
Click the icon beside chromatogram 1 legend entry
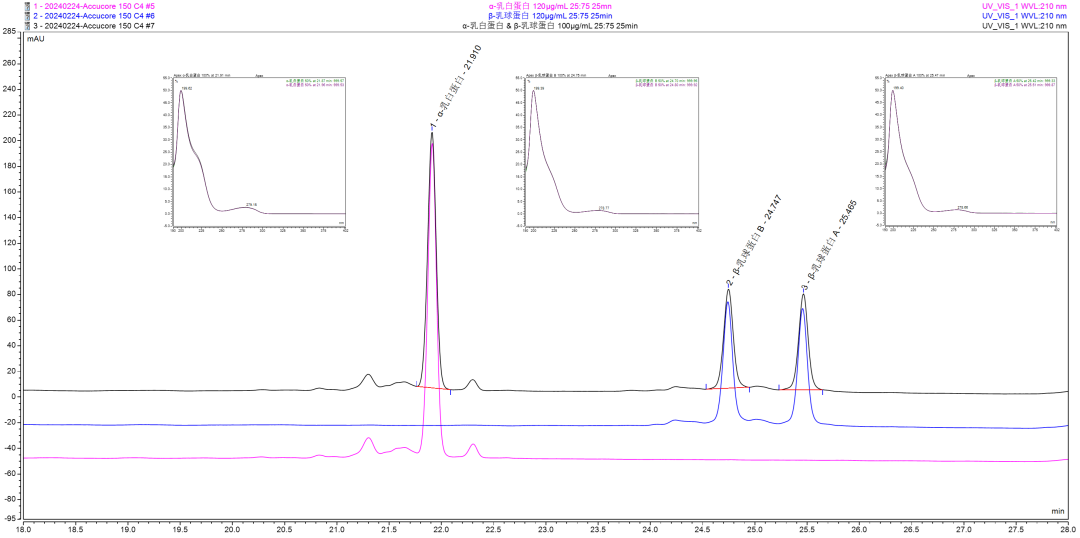pos(4,6)
